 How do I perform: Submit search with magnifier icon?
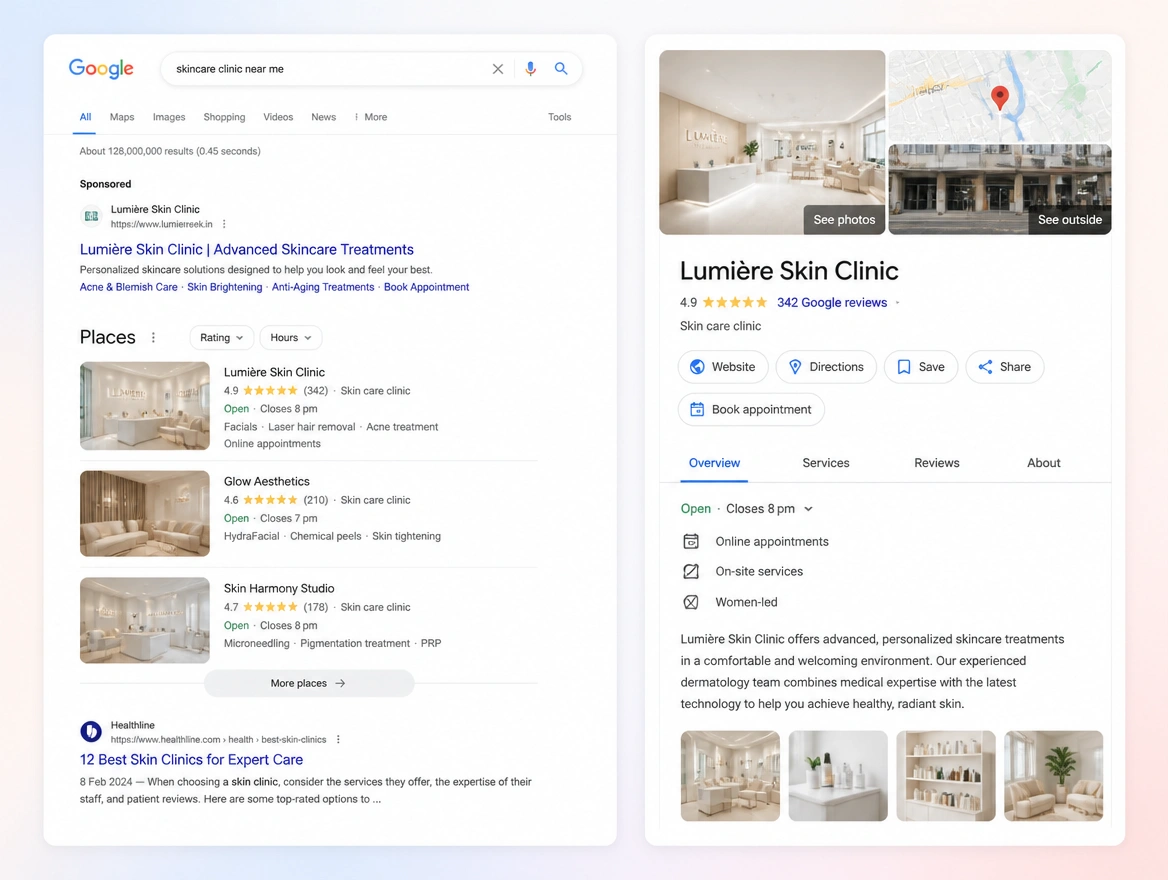[x=561, y=69]
